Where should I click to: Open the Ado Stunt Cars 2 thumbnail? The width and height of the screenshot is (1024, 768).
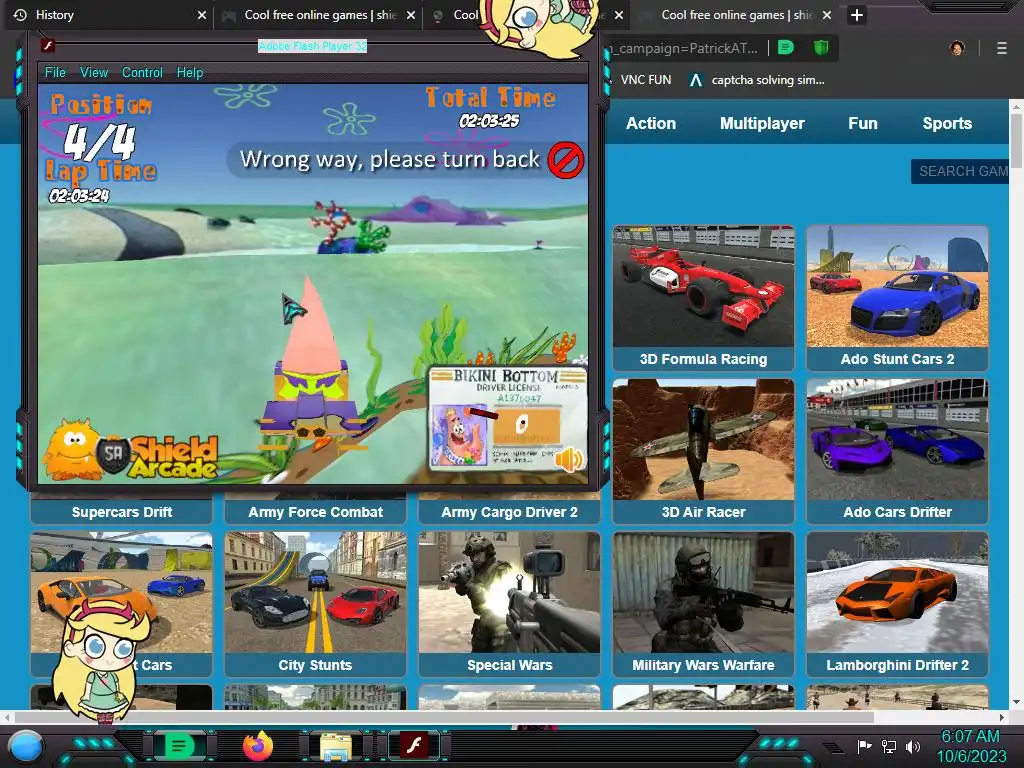point(897,286)
